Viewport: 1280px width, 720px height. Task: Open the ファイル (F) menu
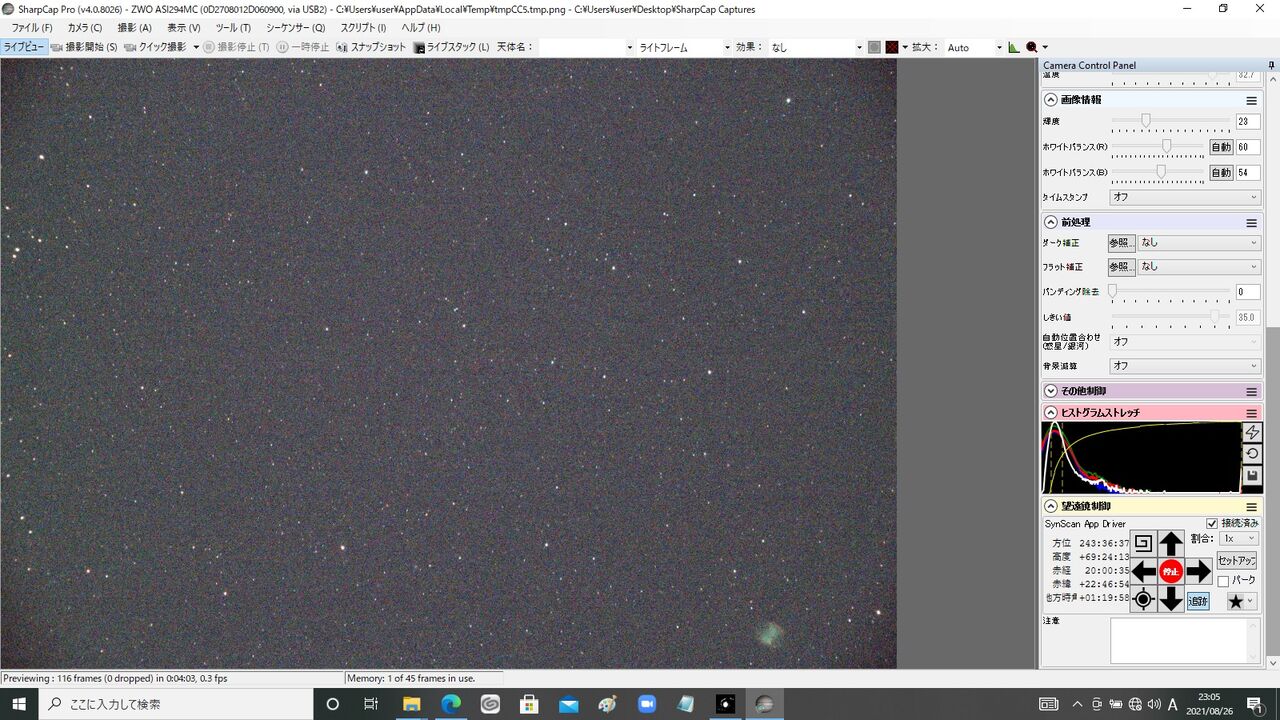(x=31, y=28)
